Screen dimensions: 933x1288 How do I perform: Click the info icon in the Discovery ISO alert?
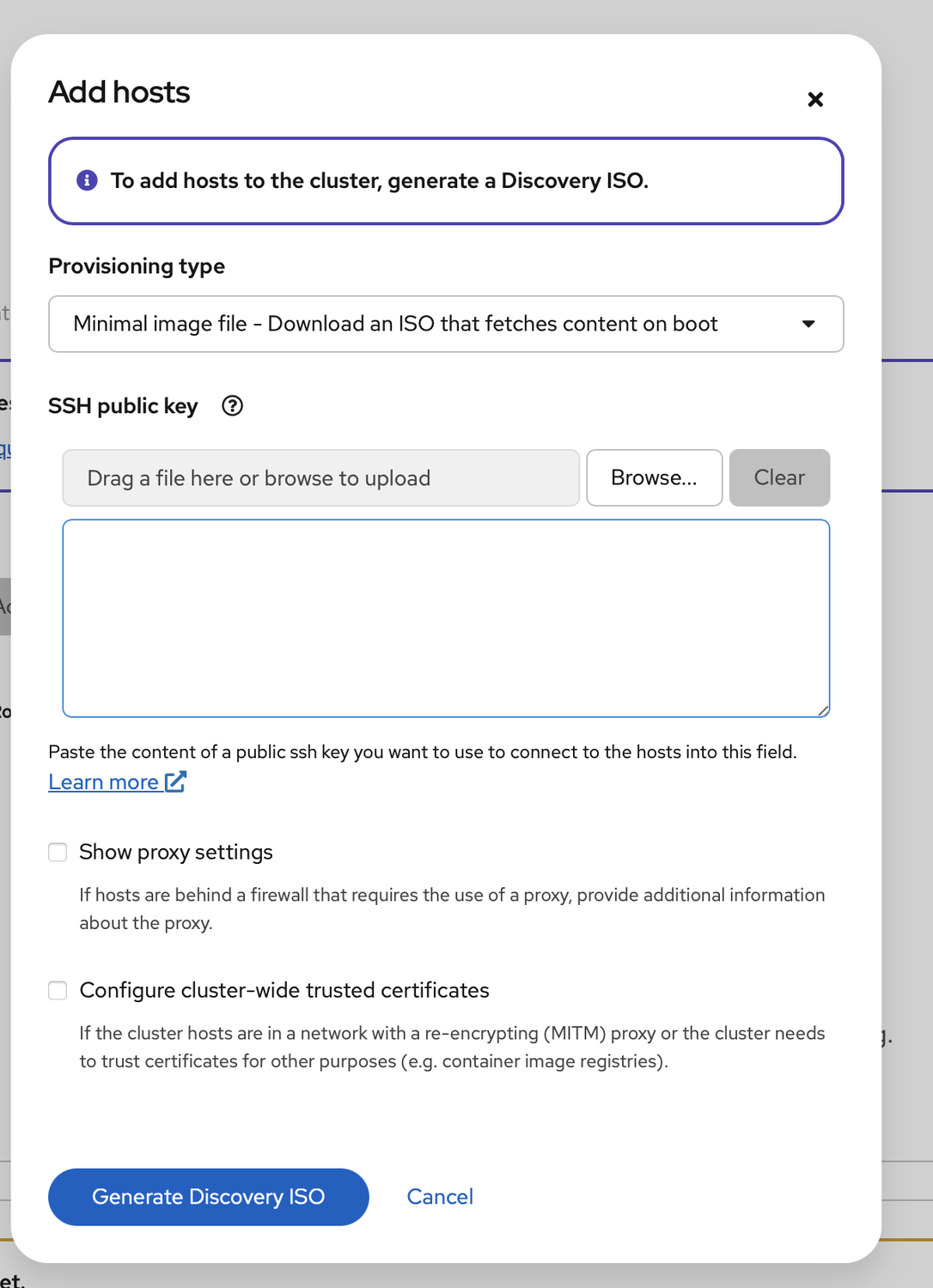pyautogui.click(x=87, y=180)
